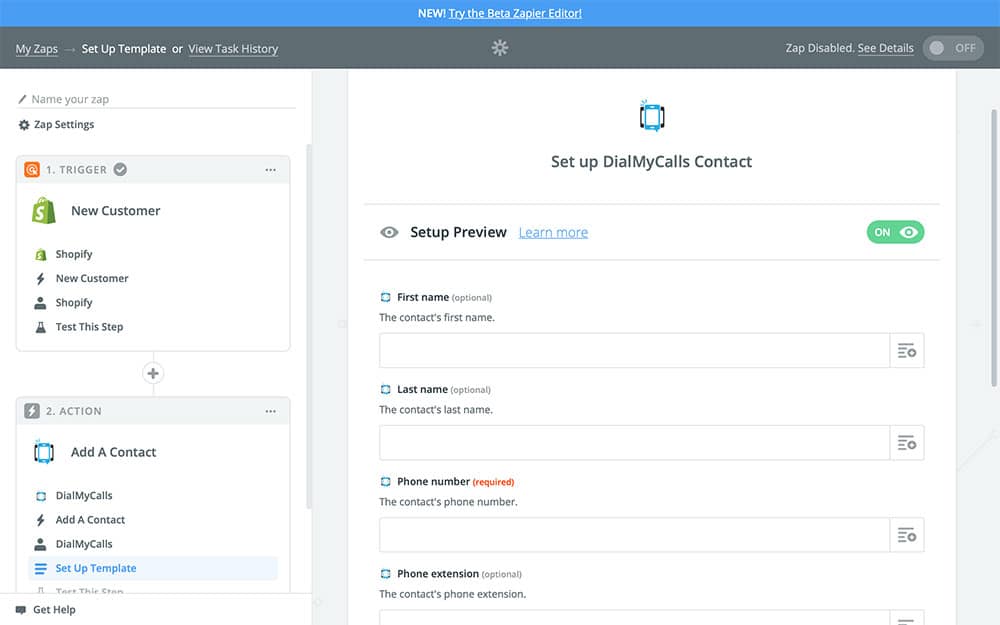Open insert-field icon for Last name

[907, 443]
